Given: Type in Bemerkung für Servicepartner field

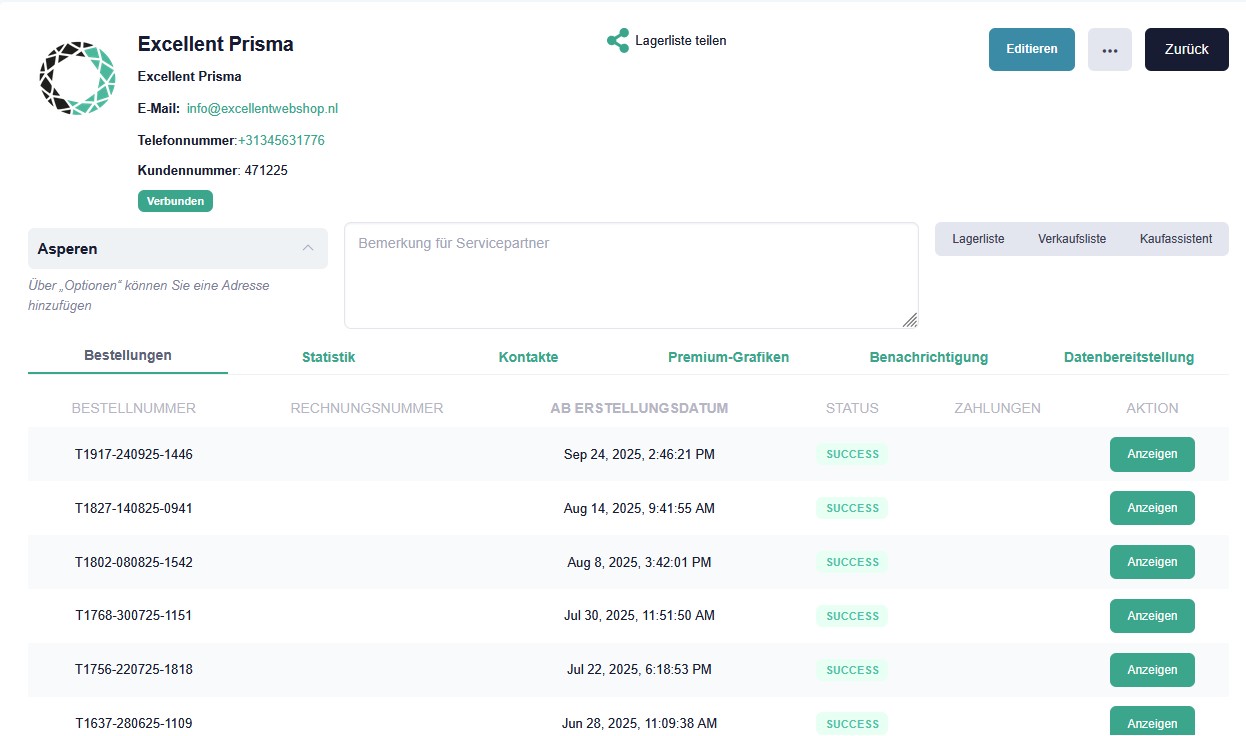Looking at the screenshot, I should pos(630,275).
